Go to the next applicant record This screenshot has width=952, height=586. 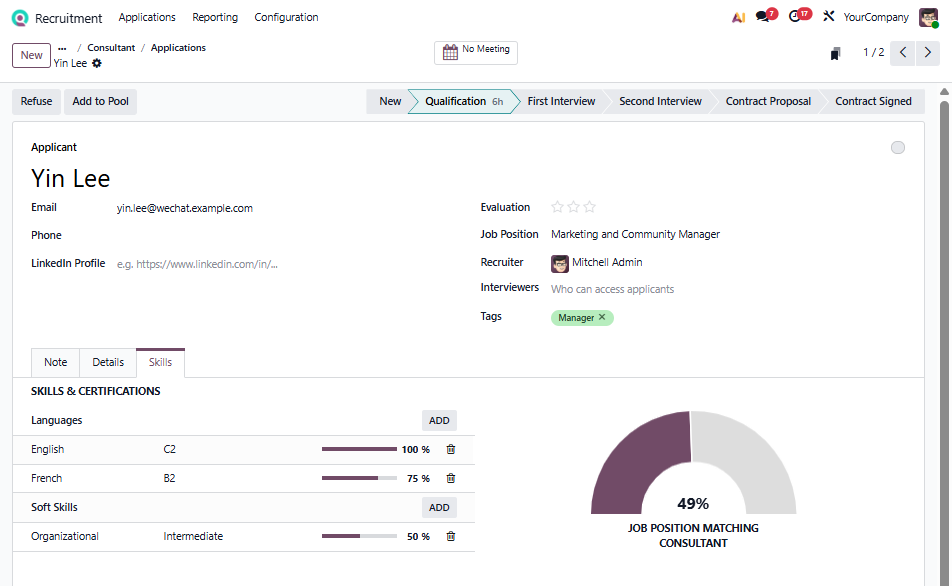929,53
